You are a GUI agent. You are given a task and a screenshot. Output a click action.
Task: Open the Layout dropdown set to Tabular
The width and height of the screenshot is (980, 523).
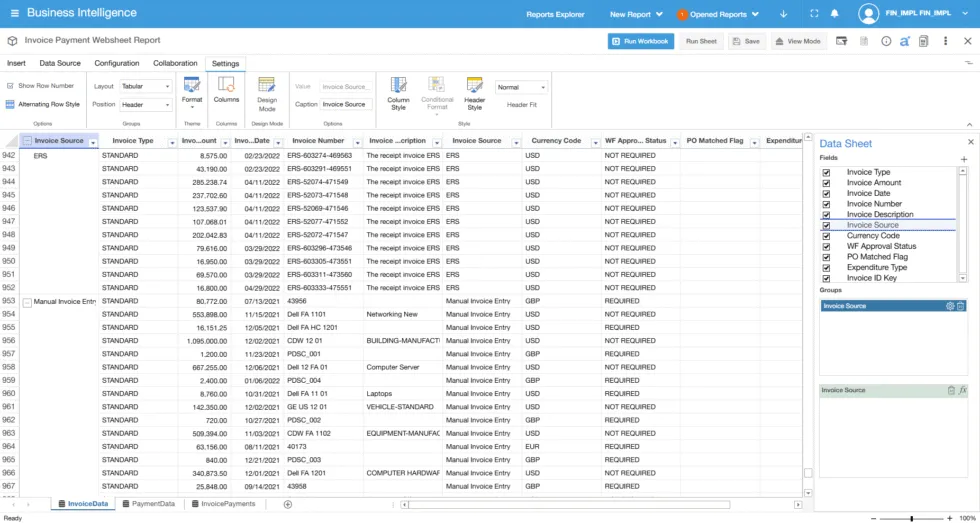pyautogui.click(x=146, y=87)
